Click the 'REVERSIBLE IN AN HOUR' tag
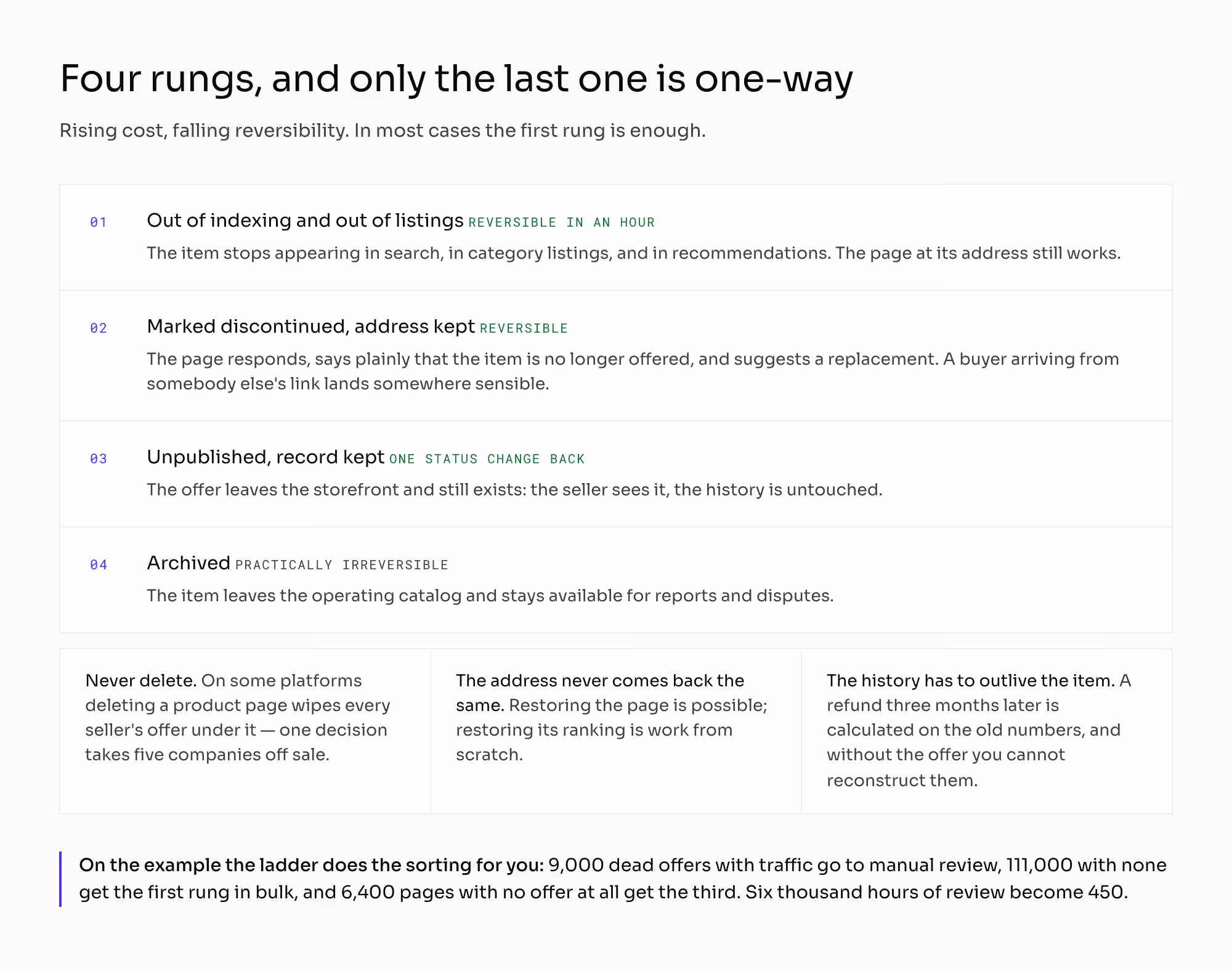The width and height of the screenshot is (1232, 971). click(561, 222)
